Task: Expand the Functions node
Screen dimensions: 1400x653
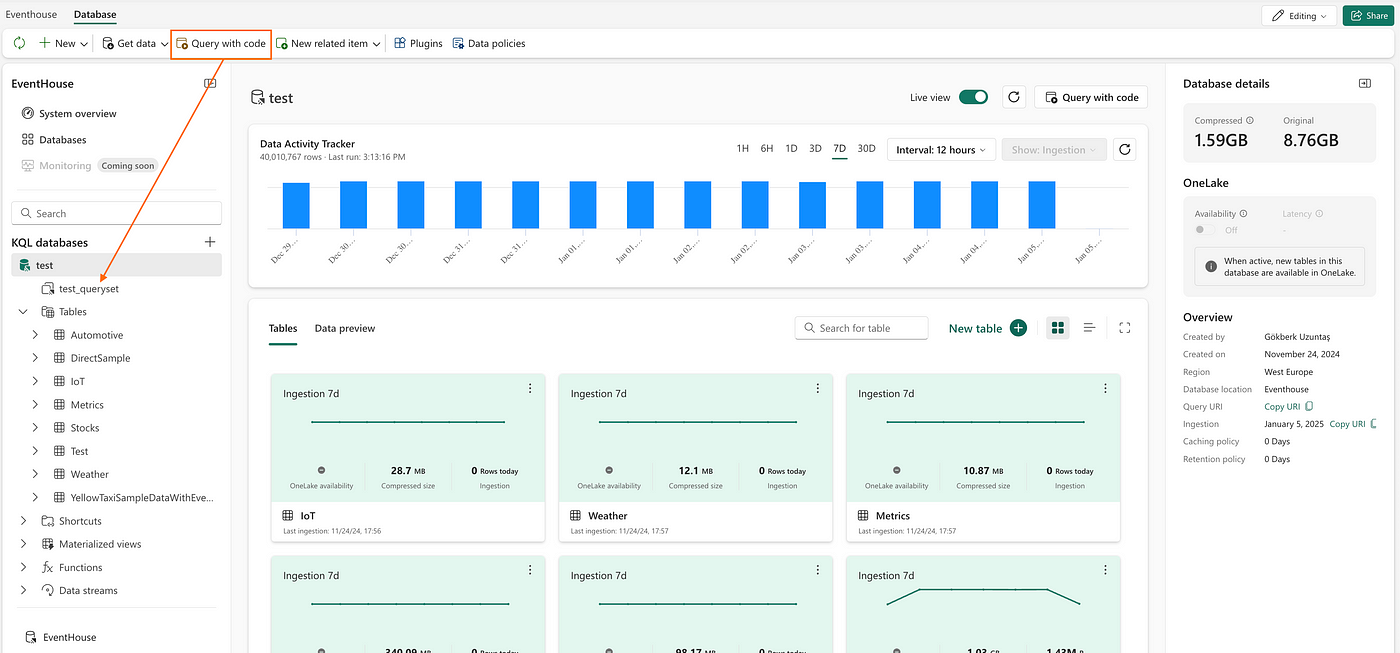Action: [x=23, y=567]
